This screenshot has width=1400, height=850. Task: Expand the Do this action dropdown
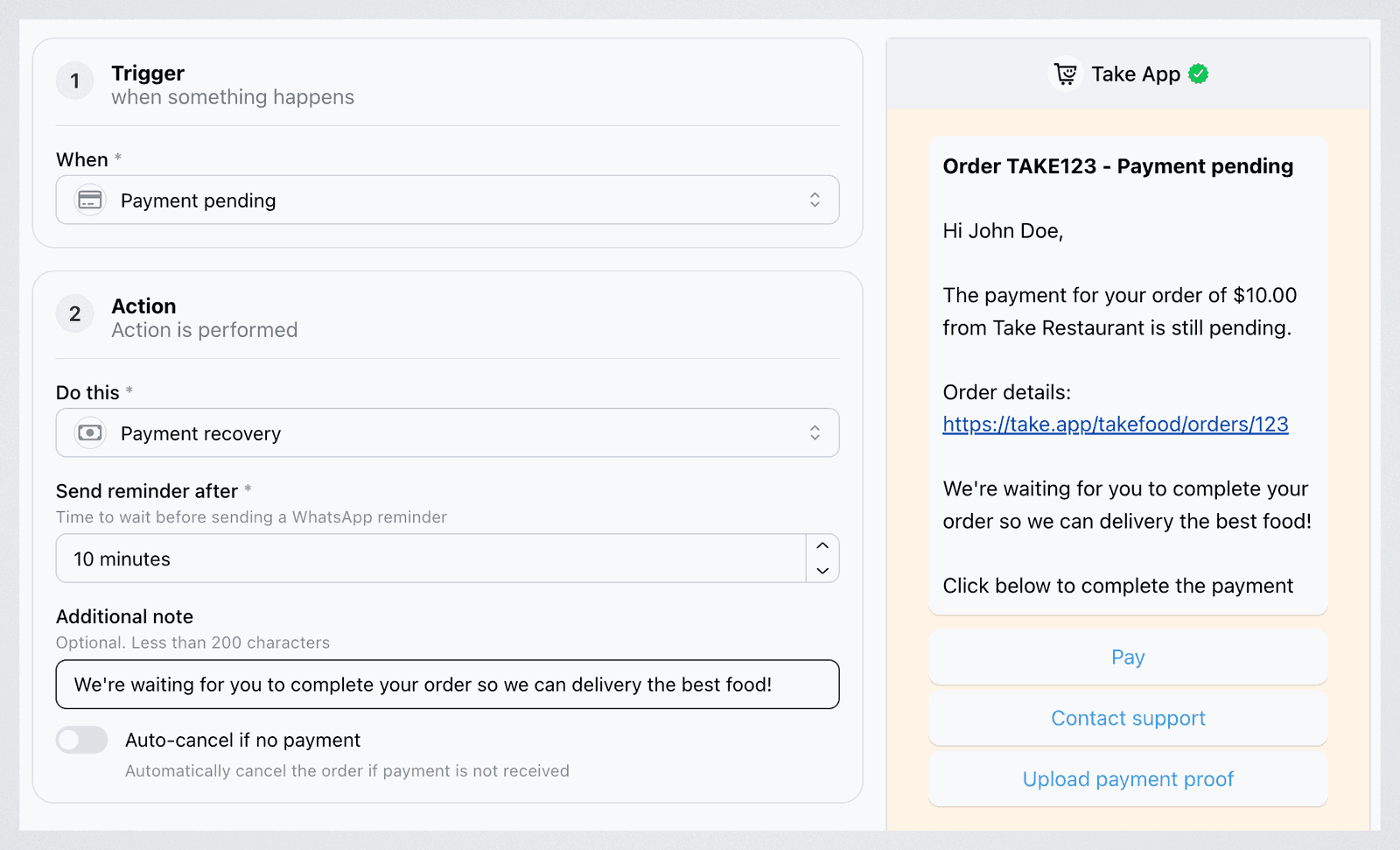448,433
